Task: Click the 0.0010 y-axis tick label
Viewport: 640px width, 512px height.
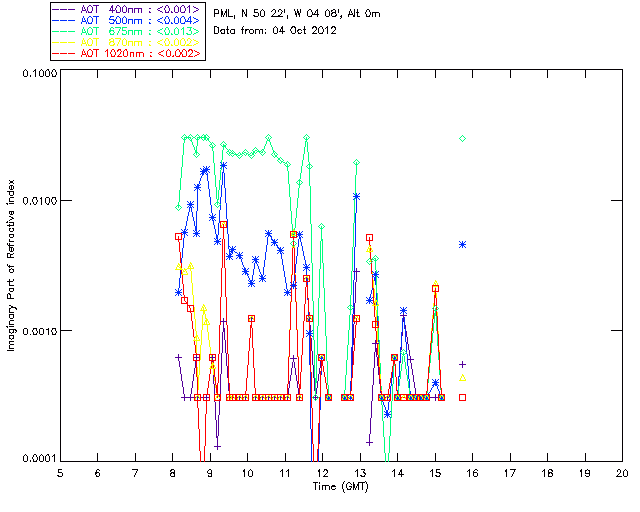Action: point(39,330)
